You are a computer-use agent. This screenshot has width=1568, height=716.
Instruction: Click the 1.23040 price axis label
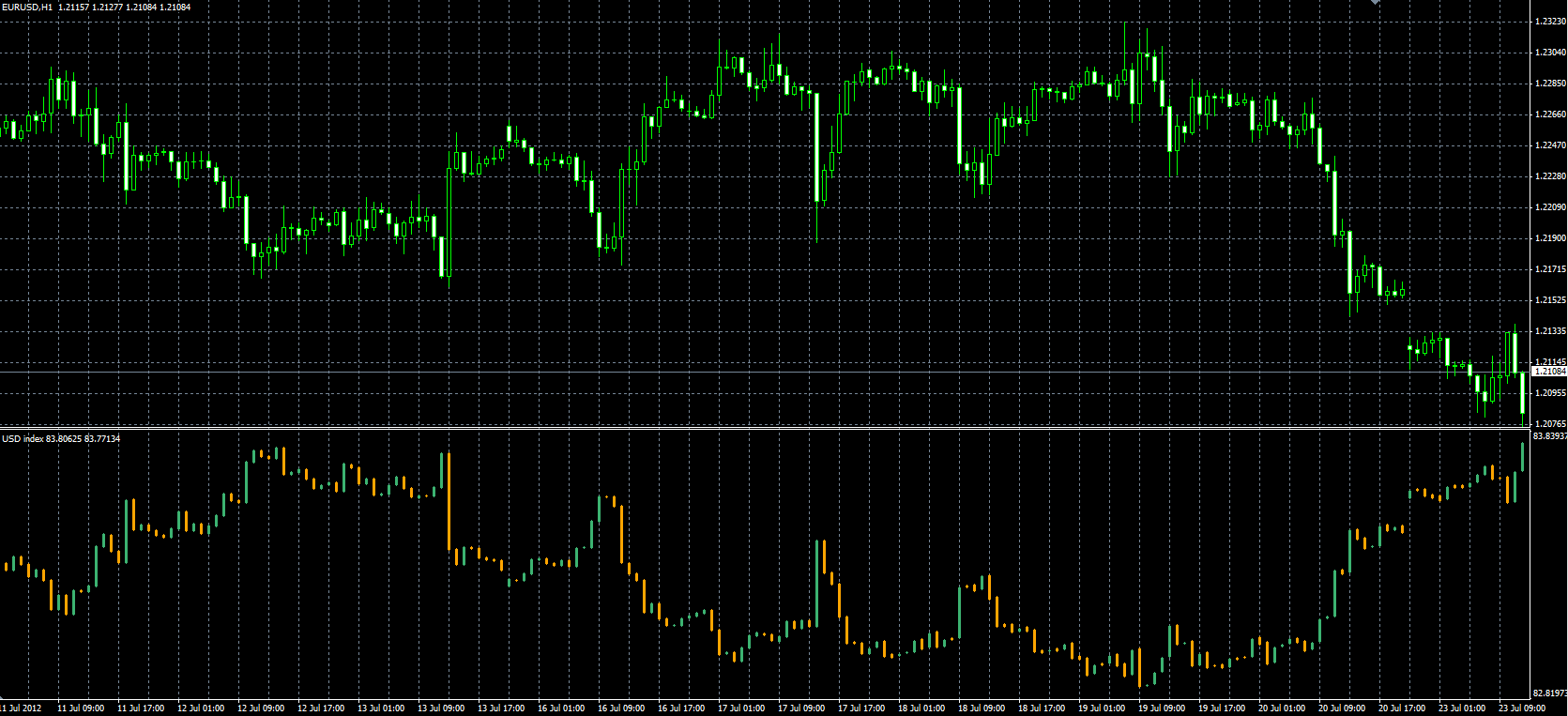(1550, 53)
